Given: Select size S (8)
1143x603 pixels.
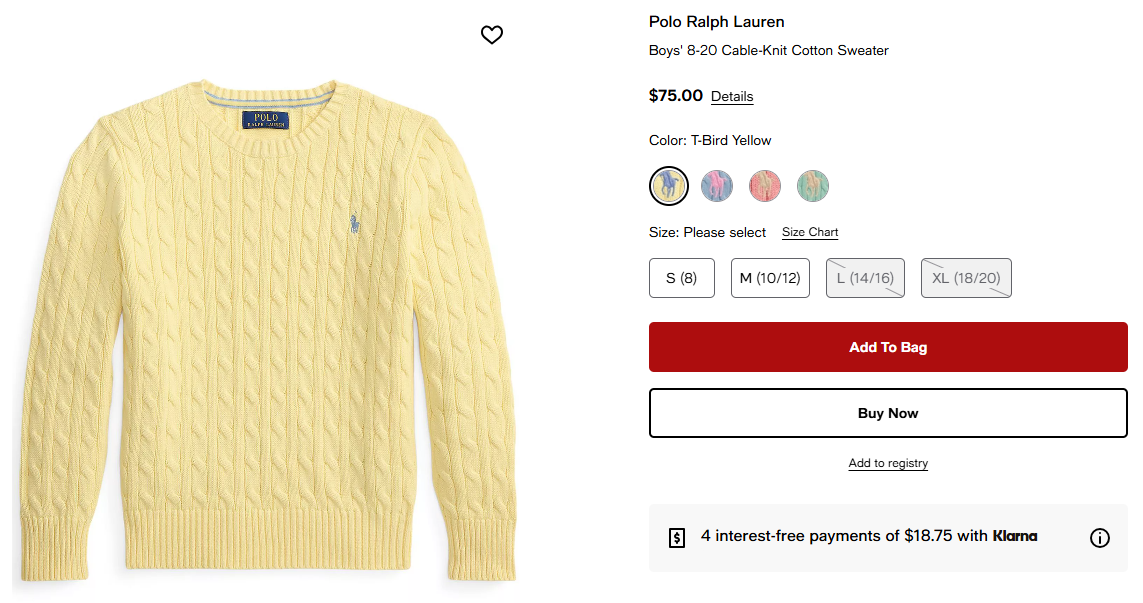Looking at the screenshot, I should click(682, 278).
